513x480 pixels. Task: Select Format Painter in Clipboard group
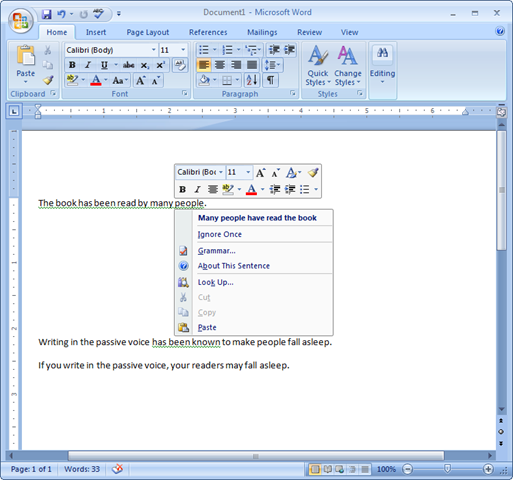click(x=48, y=80)
